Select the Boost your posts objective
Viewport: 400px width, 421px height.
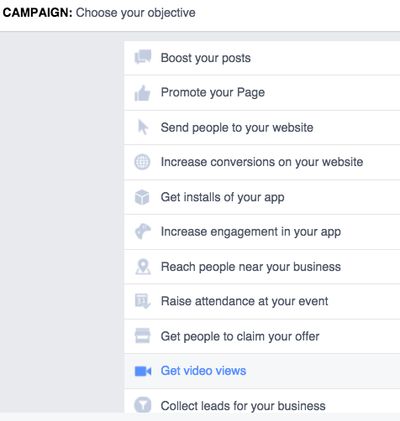point(262,58)
